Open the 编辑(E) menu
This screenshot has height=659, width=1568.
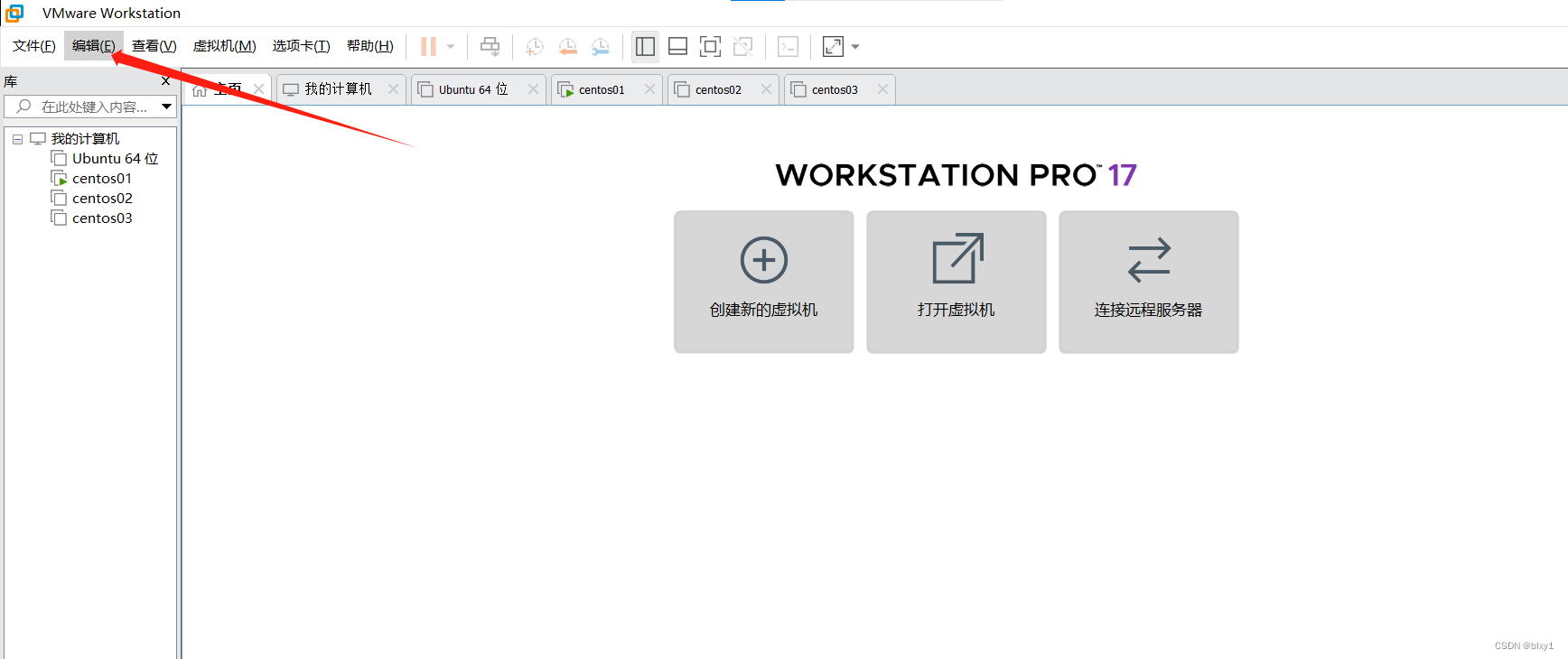pyautogui.click(x=94, y=46)
